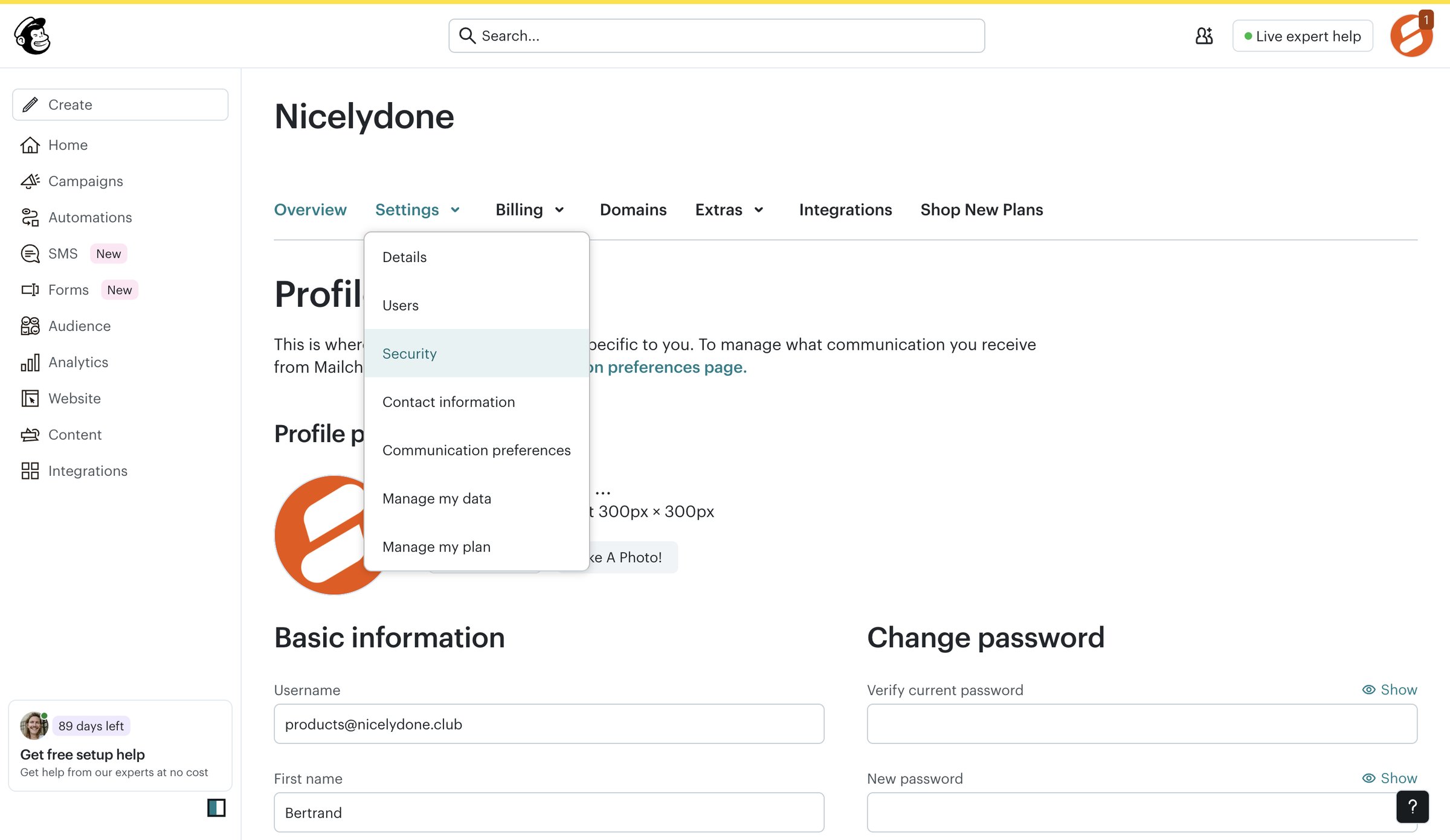Choose Security in Settings menu
This screenshot has width=1450, height=840.
(477, 353)
